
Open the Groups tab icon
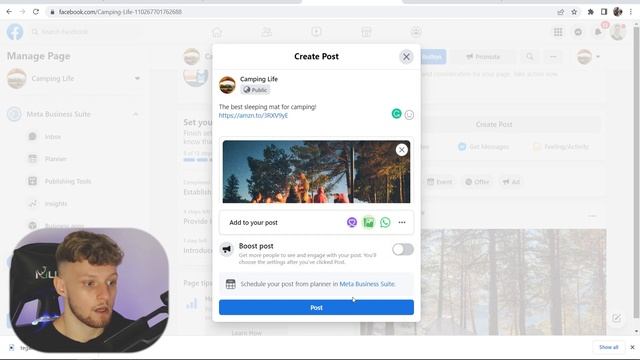[416, 32]
